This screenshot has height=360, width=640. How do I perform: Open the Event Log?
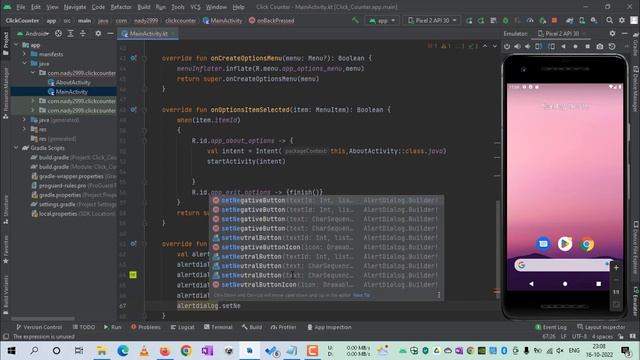(551, 327)
